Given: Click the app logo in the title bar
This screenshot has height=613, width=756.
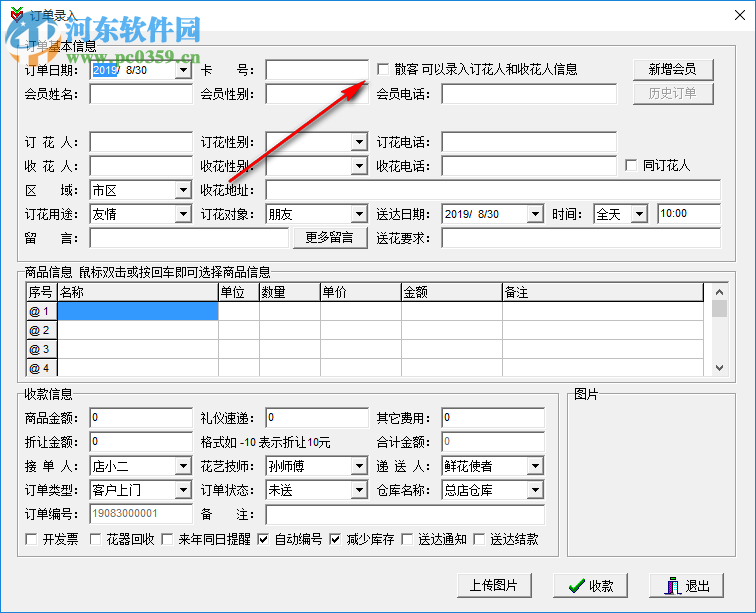Looking at the screenshot, I should (17, 14).
